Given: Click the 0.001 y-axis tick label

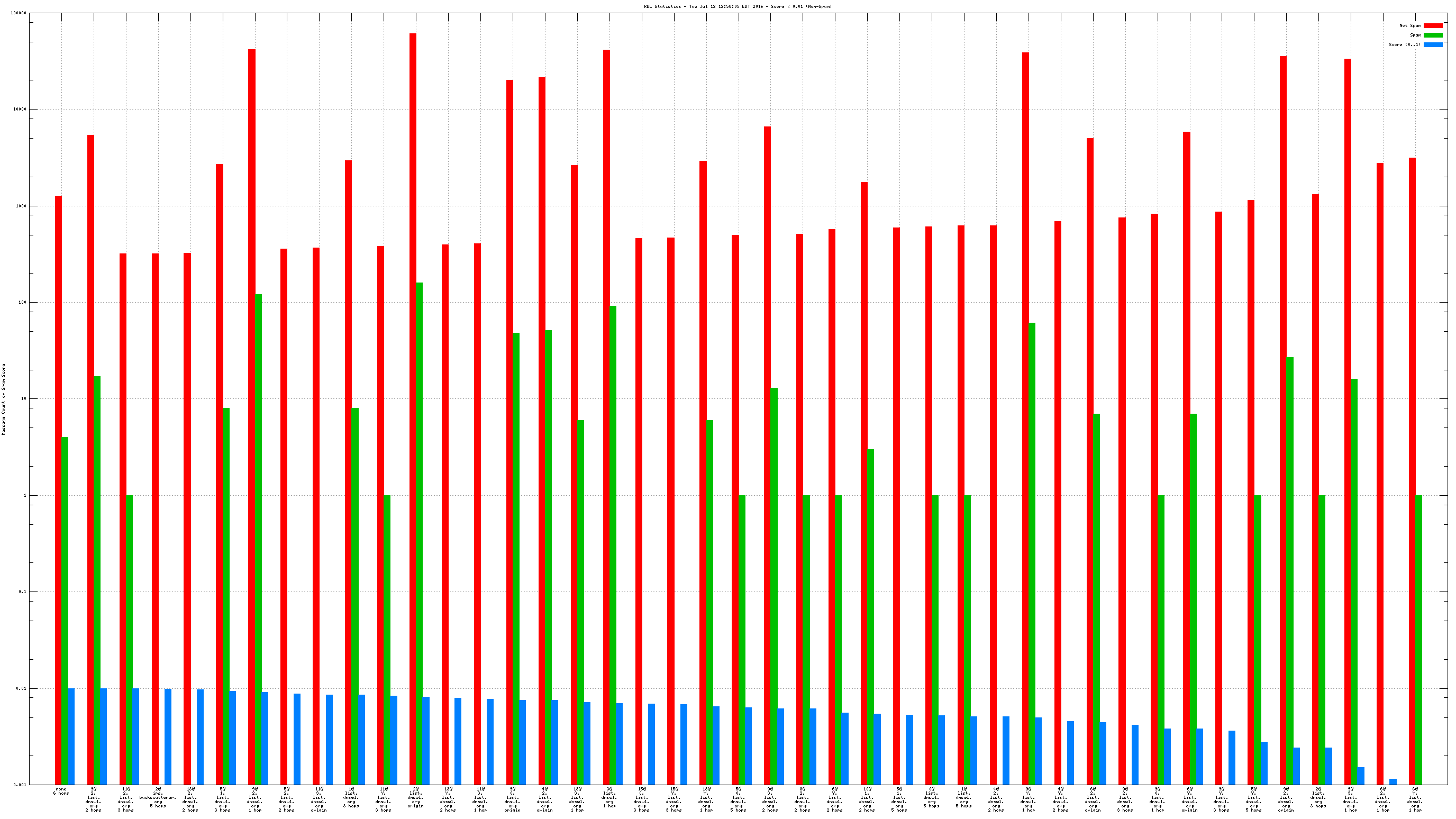Looking at the screenshot, I should pyautogui.click(x=20, y=785).
